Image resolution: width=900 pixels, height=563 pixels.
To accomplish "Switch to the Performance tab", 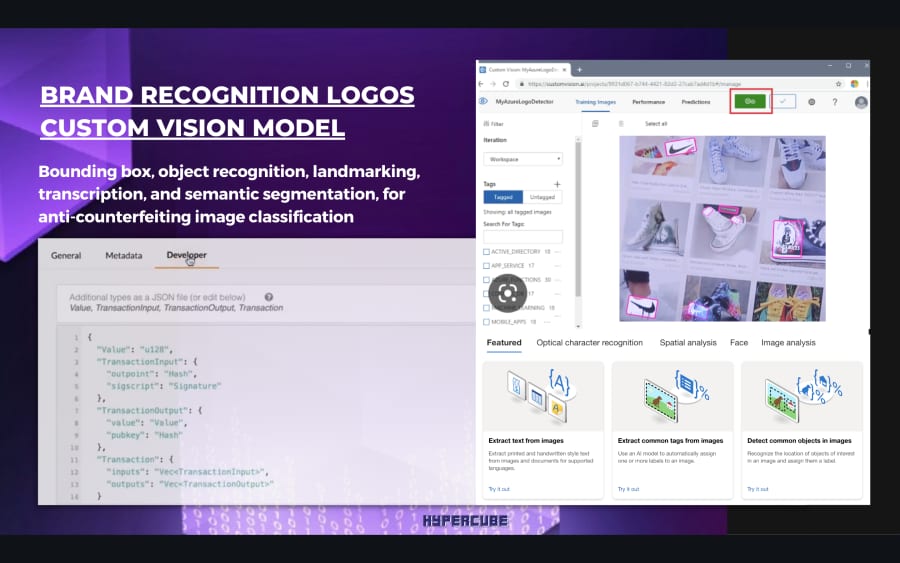I will [x=649, y=102].
